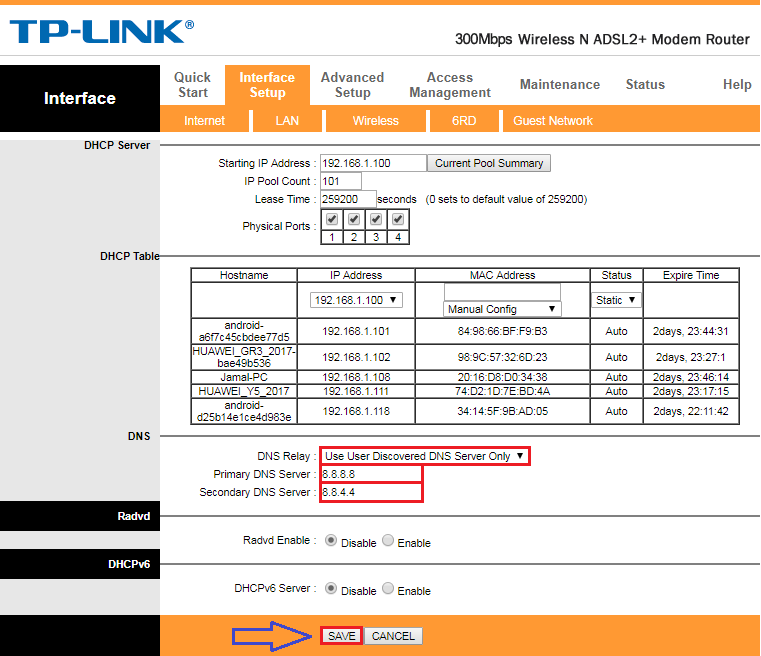
Task: Click IP address 192.168.1.102 cell
Action: (x=356, y=357)
